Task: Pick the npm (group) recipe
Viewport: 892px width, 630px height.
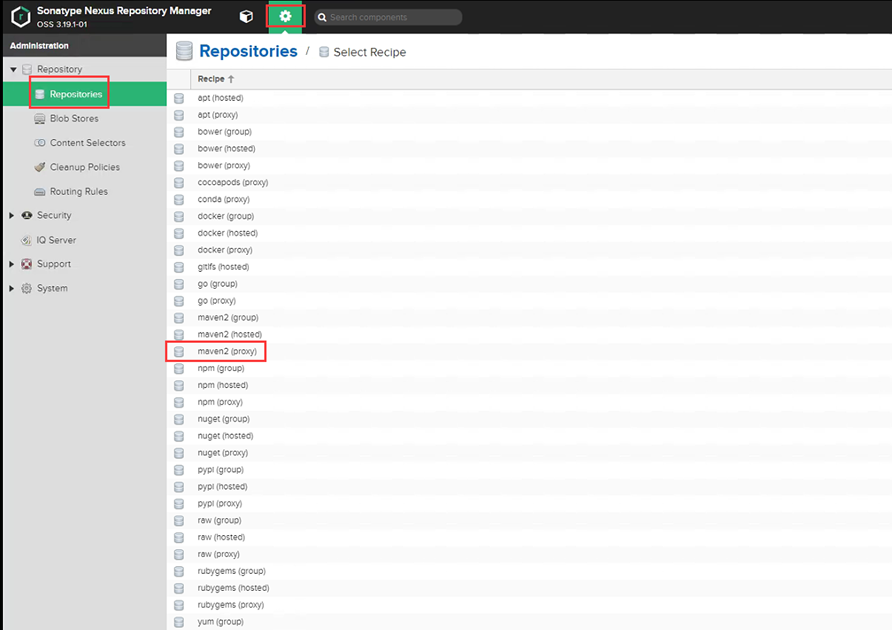Action: pos(220,368)
